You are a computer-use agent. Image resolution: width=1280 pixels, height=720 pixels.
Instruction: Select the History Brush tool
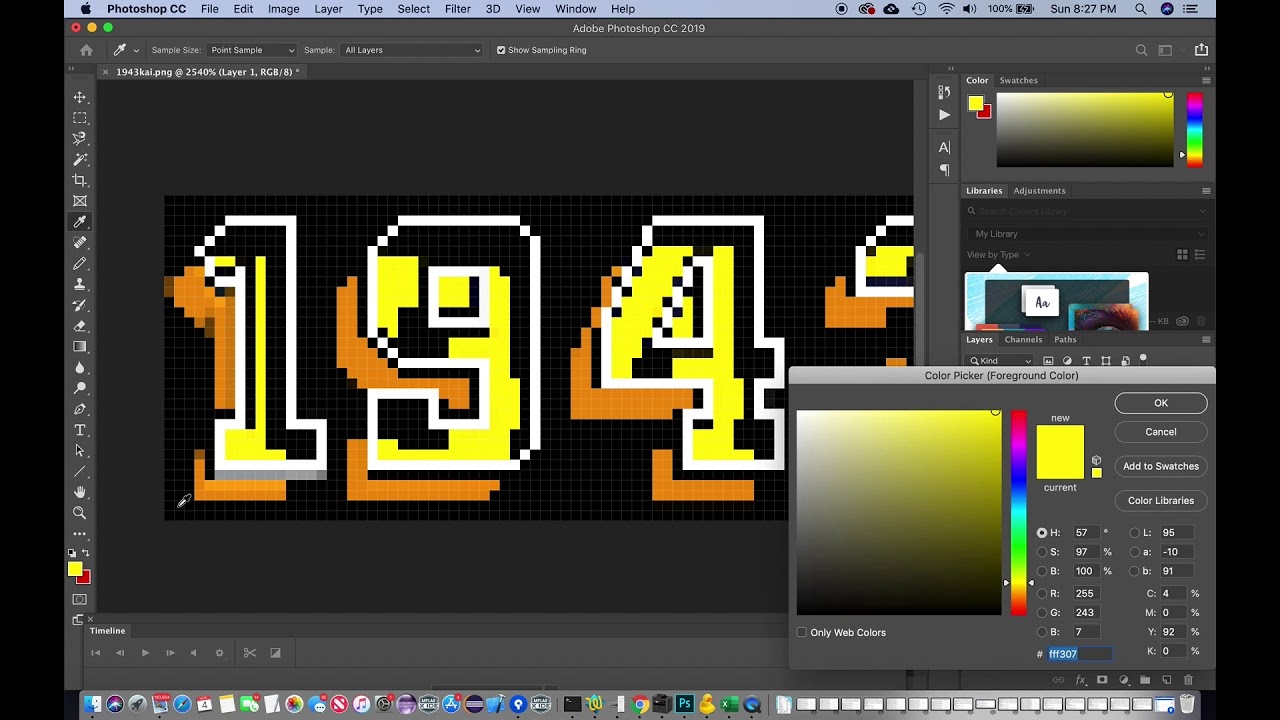[x=80, y=305]
